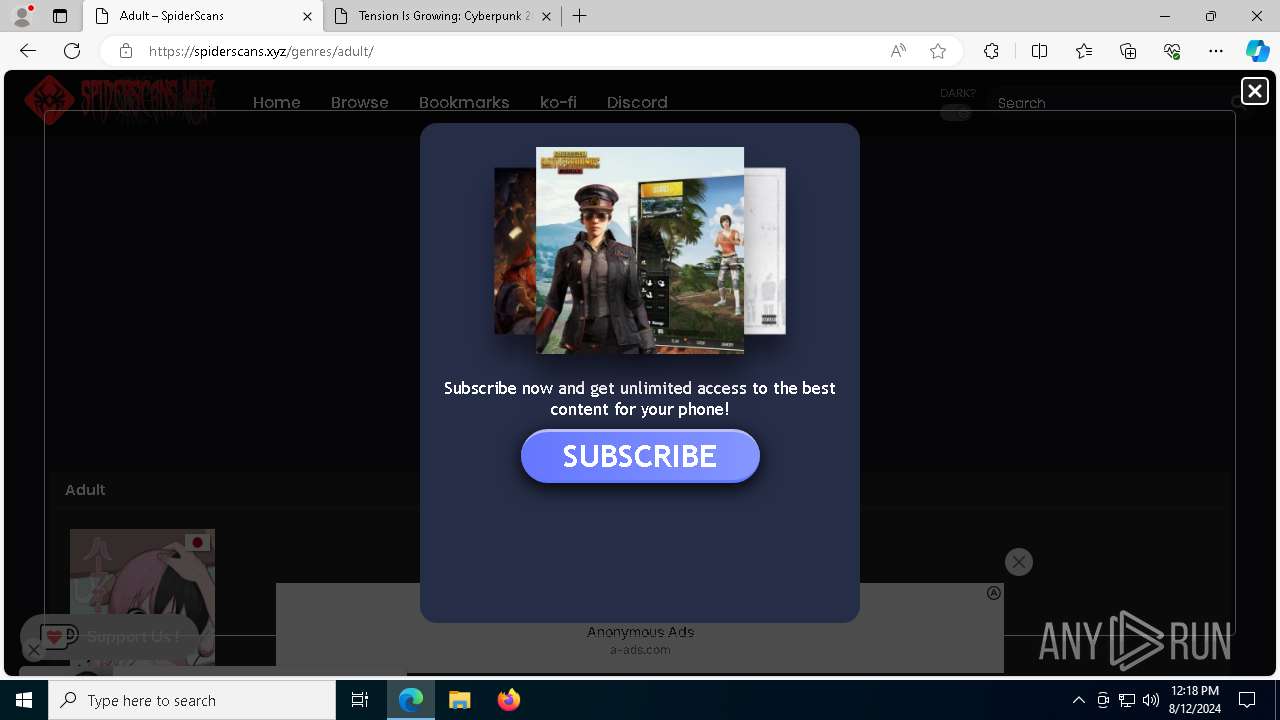1280x720 pixels.
Task: Dismiss the bottom banner ad circle X
Action: tap(1018, 562)
